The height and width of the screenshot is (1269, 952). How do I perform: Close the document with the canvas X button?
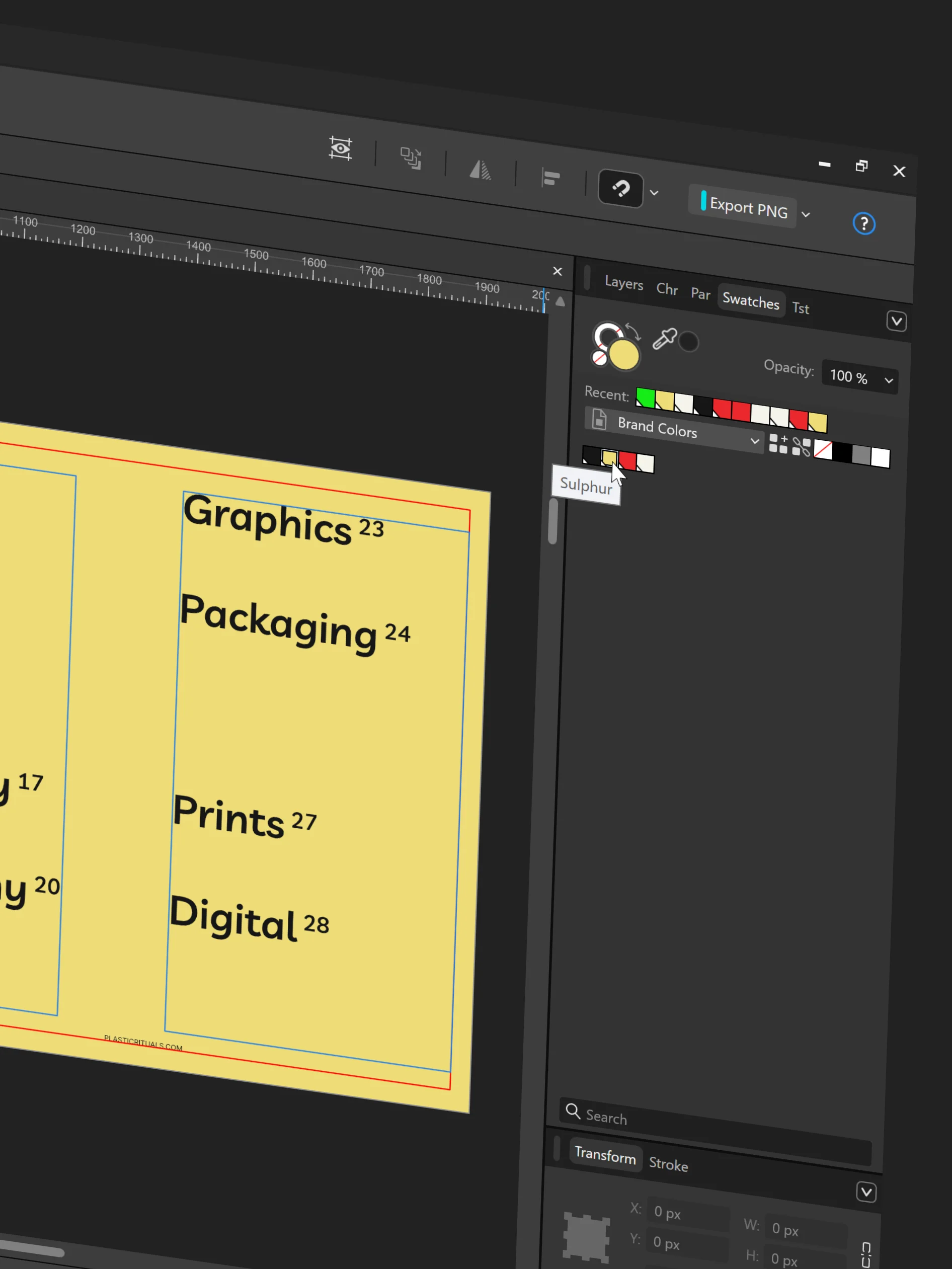[x=557, y=271]
